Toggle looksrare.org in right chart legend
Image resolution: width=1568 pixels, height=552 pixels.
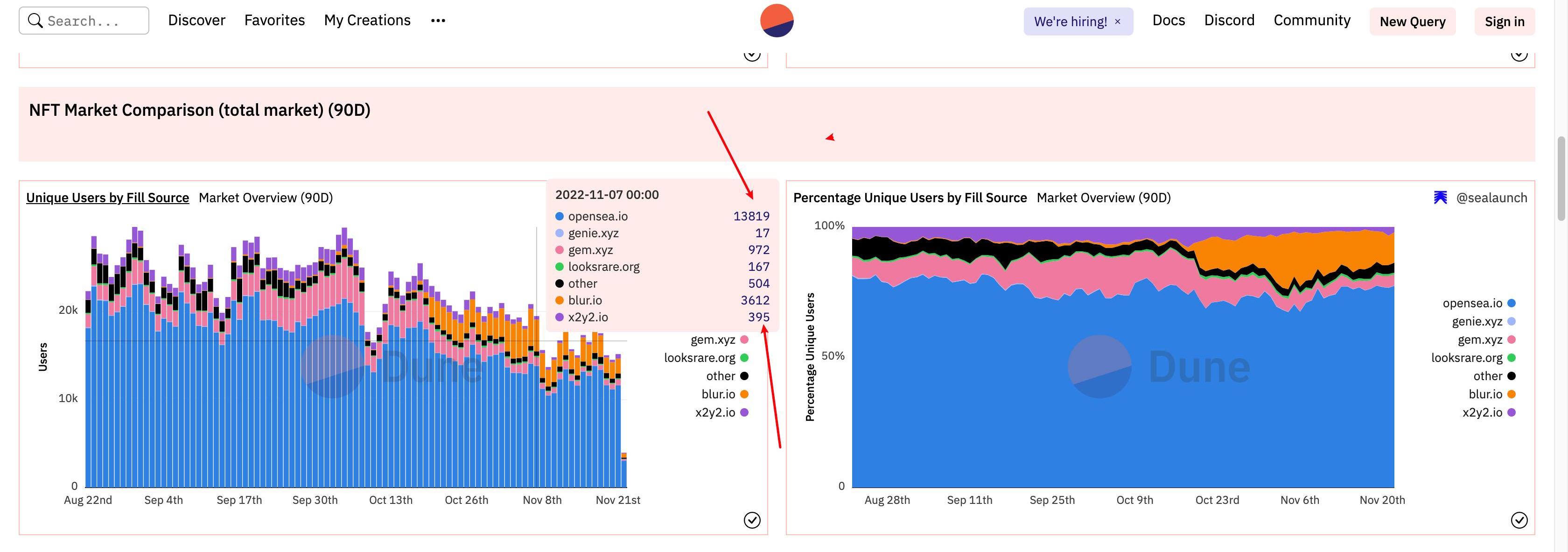tap(1466, 358)
